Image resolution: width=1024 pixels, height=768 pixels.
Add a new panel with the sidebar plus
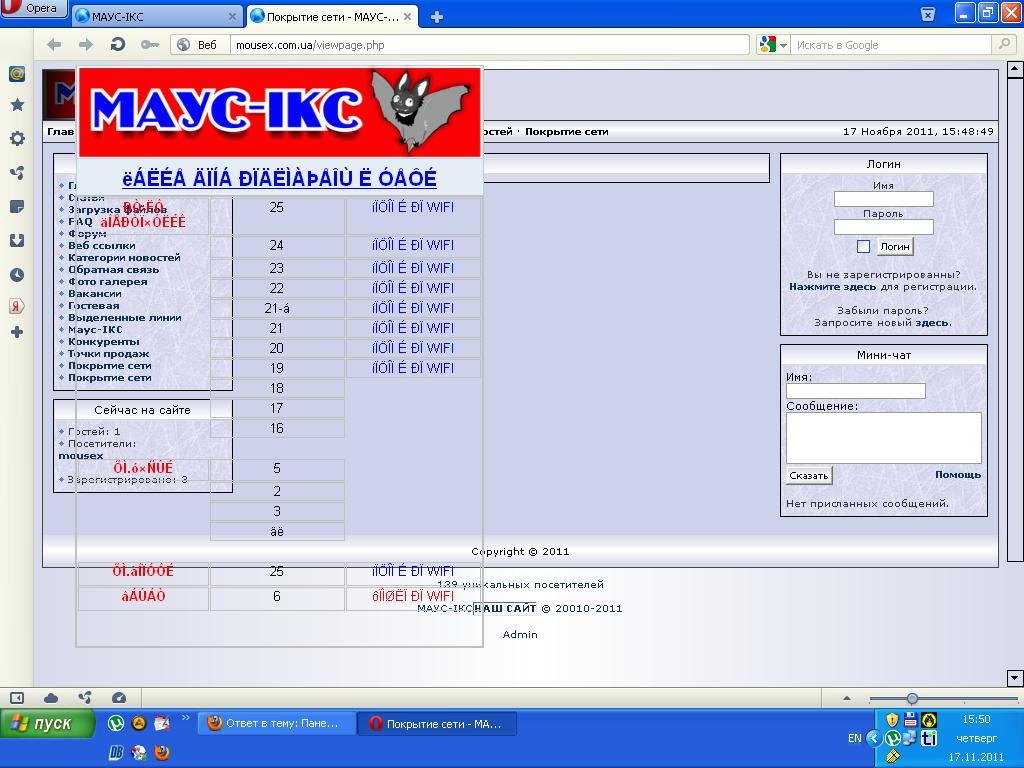[x=17, y=332]
